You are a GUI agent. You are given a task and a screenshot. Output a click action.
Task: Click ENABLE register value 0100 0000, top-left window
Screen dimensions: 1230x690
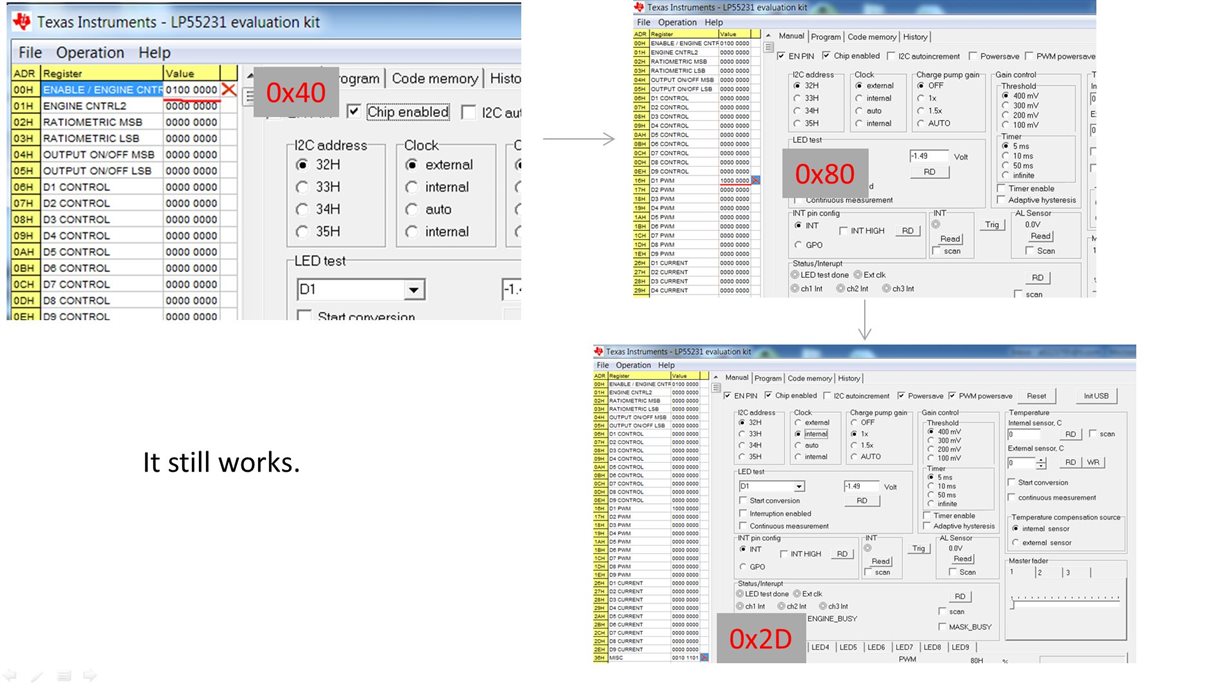[191, 90]
